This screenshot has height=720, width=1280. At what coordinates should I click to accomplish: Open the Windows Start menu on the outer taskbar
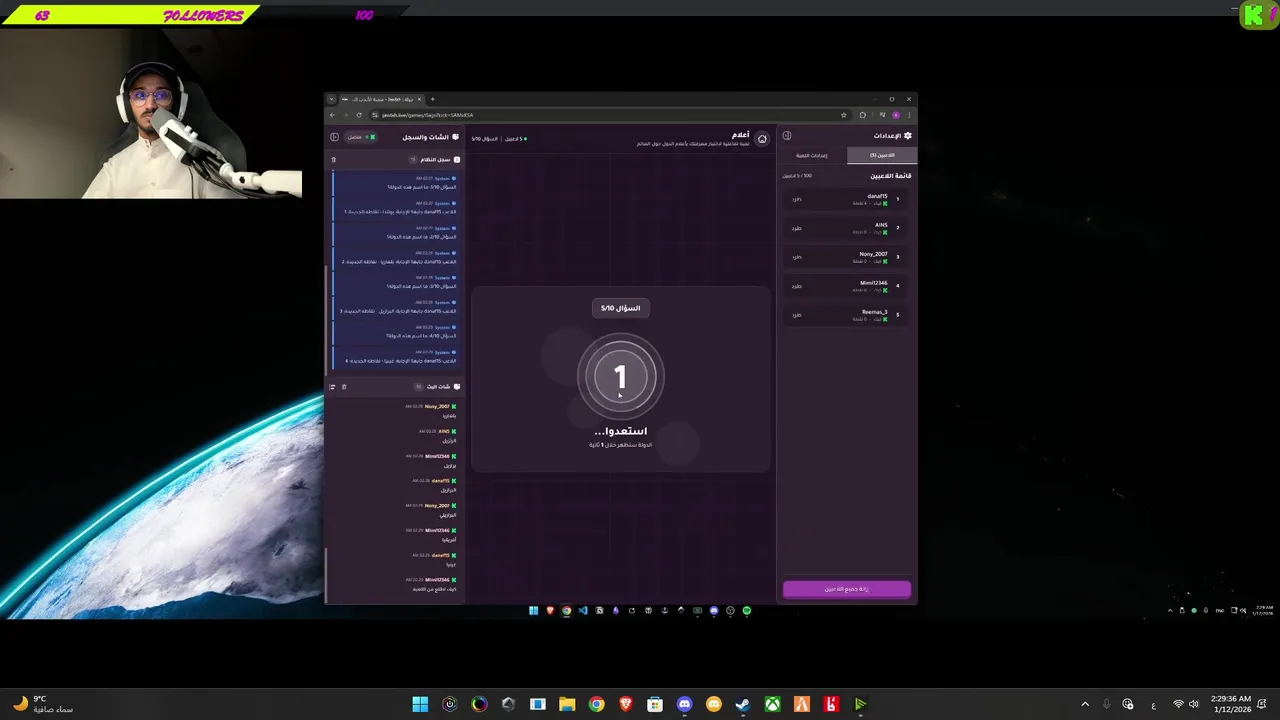420,704
